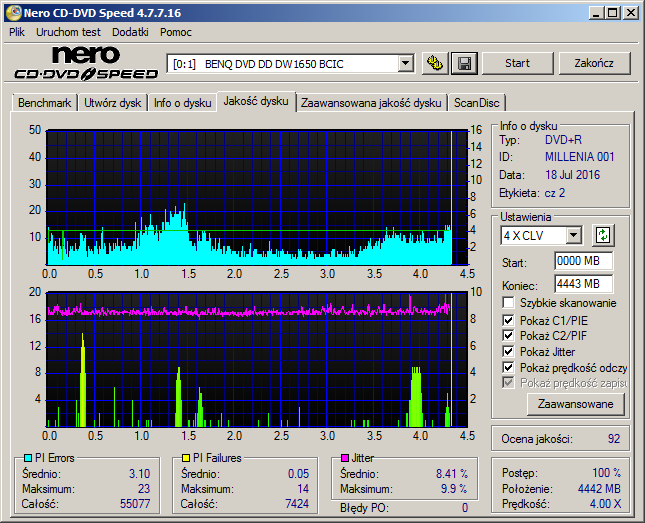
Task: Click the Jitter average value 8.41 %
Action: [x=452, y=474]
